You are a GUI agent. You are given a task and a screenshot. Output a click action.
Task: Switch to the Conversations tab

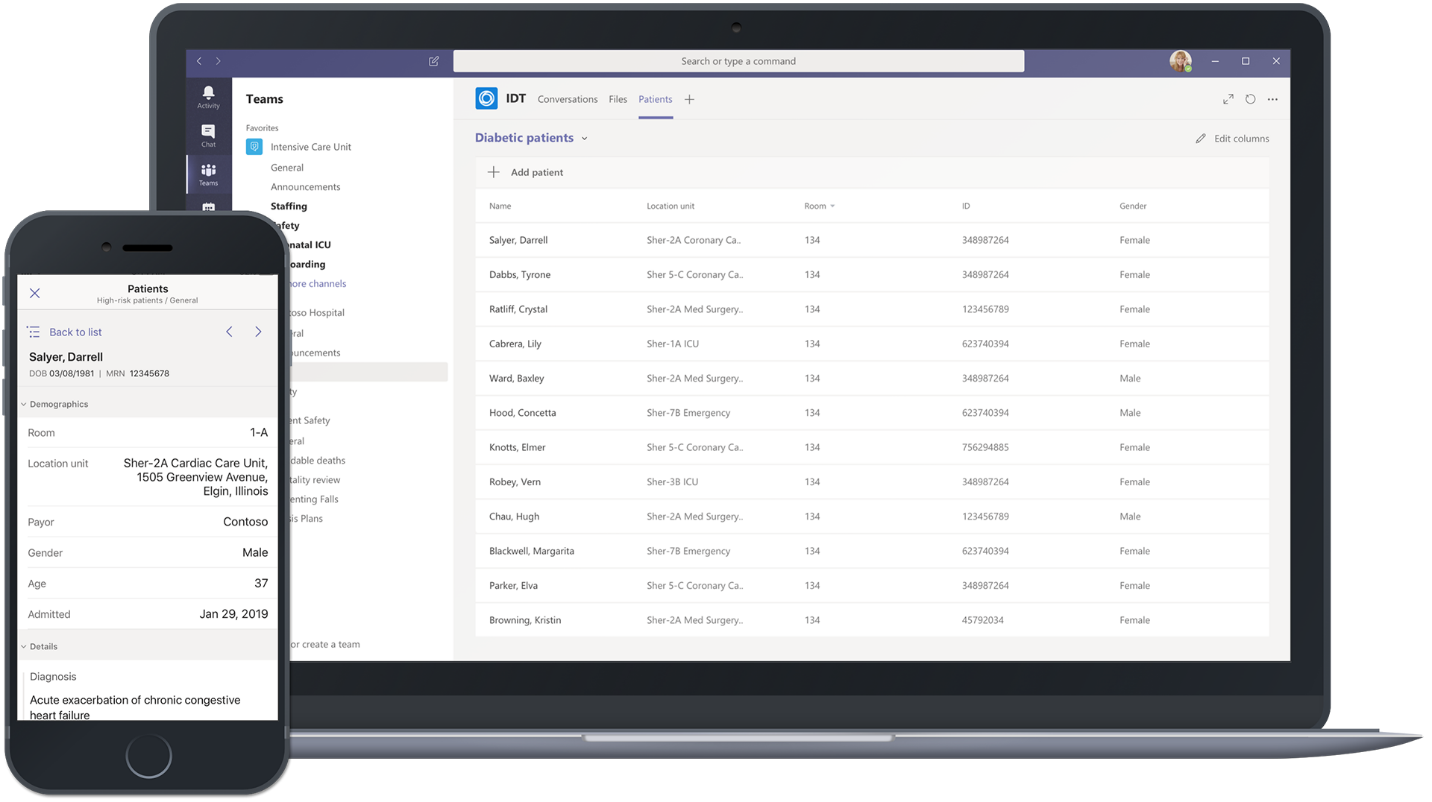click(567, 99)
